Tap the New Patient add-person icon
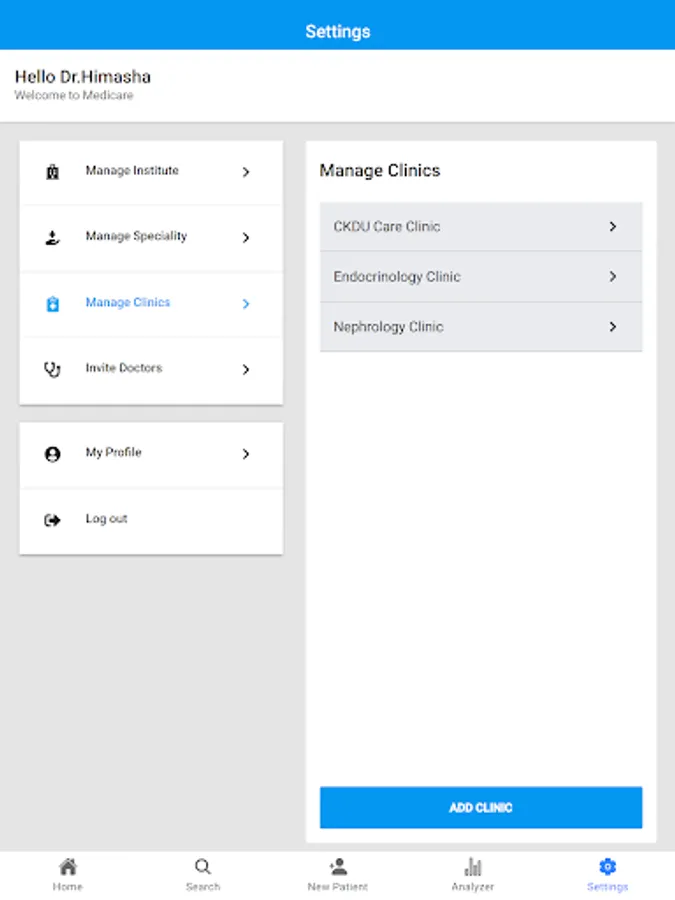The height and width of the screenshot is (900, 675). [338, 867]
